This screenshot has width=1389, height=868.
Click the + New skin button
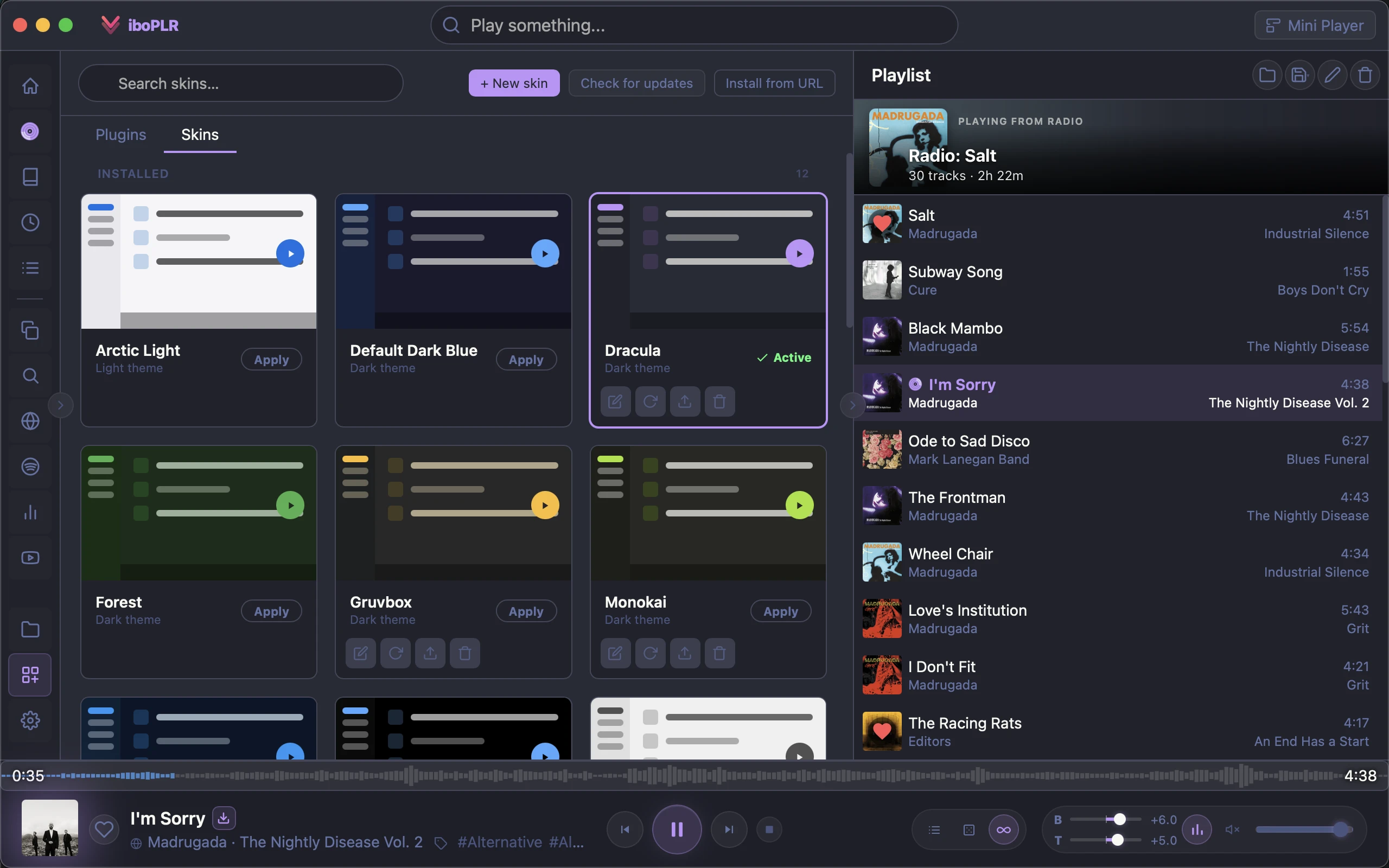click(514, 83)
